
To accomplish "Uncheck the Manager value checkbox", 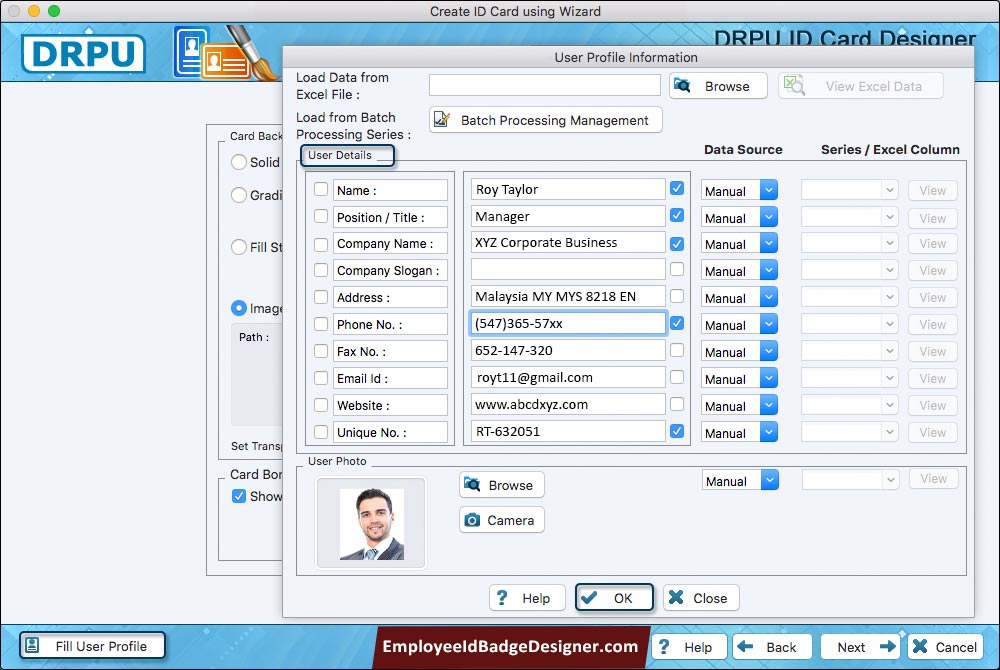I will pyautogui.click(x=677, y=215).
